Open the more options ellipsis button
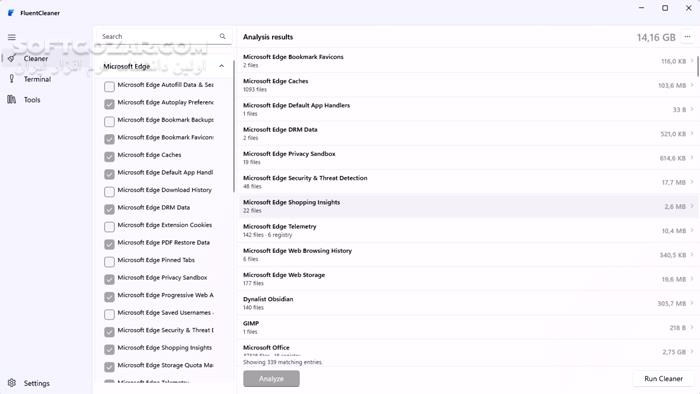This screenshot has height=394, width=700. 688,37
